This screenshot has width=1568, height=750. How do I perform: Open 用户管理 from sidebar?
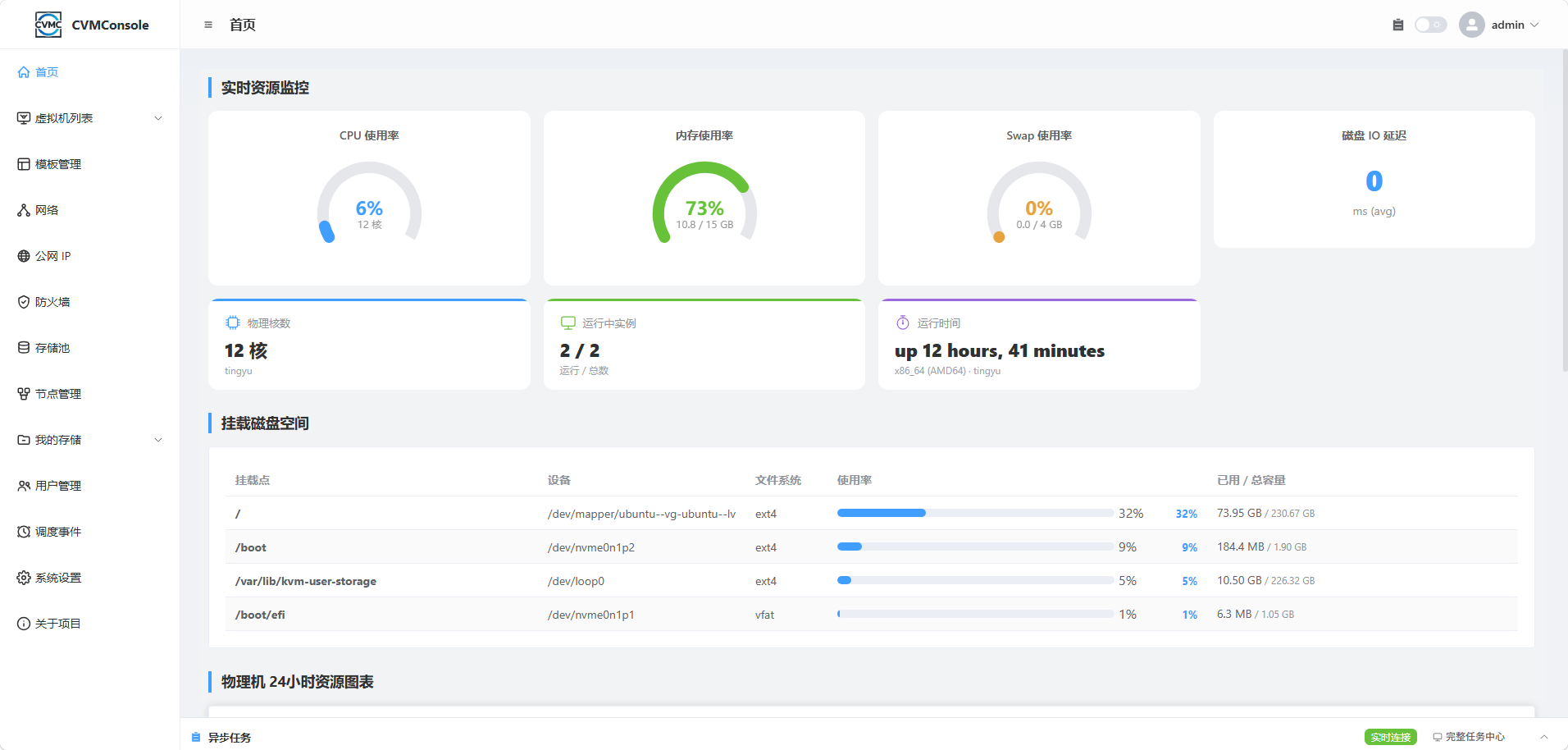click(57, 486)
